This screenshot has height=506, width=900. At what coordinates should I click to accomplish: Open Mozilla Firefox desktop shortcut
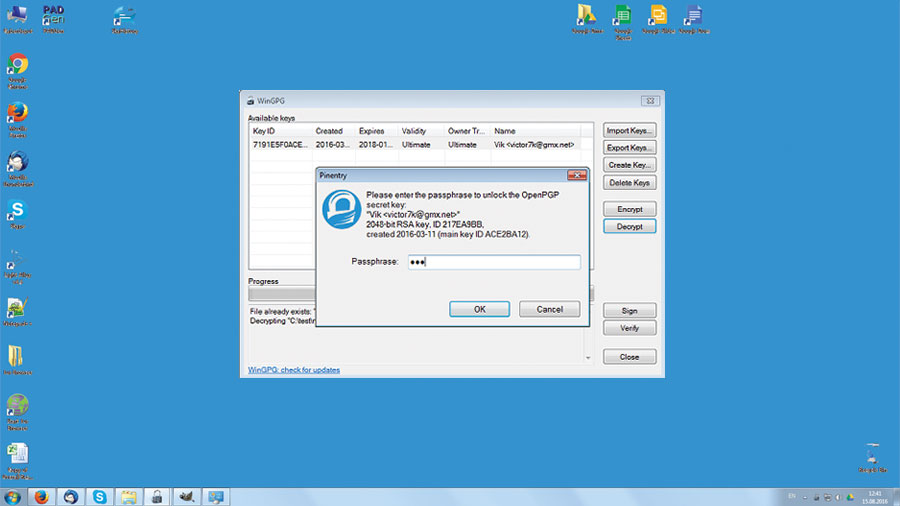point(17,112)
